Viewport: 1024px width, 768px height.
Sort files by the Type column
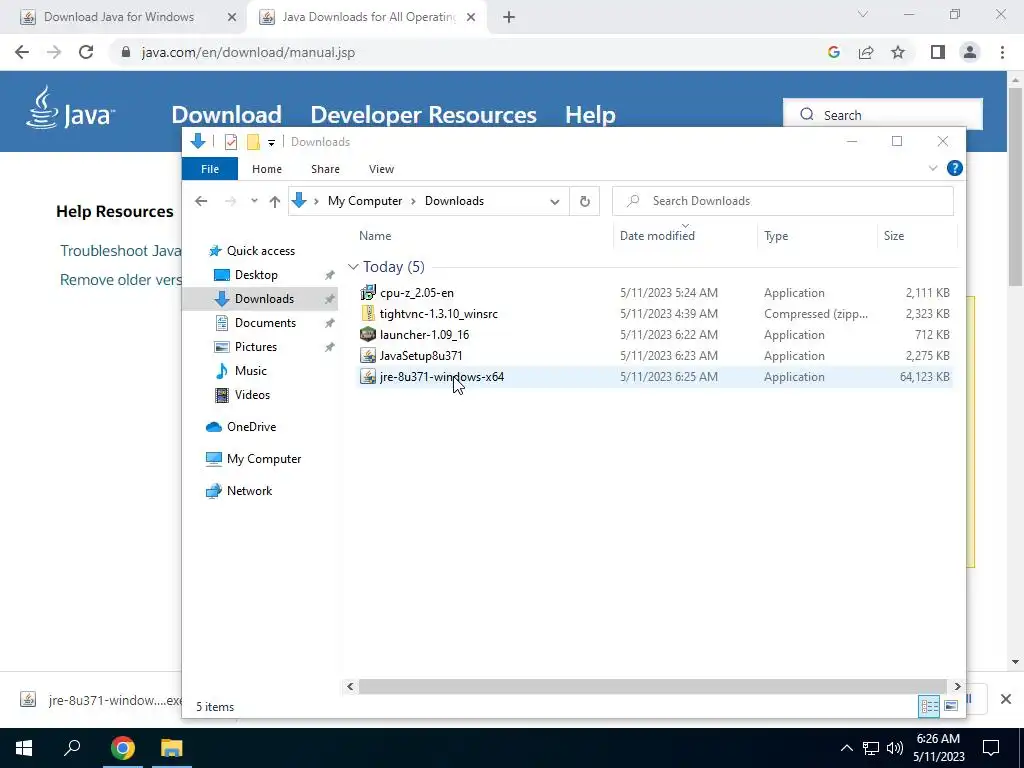coord(776,236)
